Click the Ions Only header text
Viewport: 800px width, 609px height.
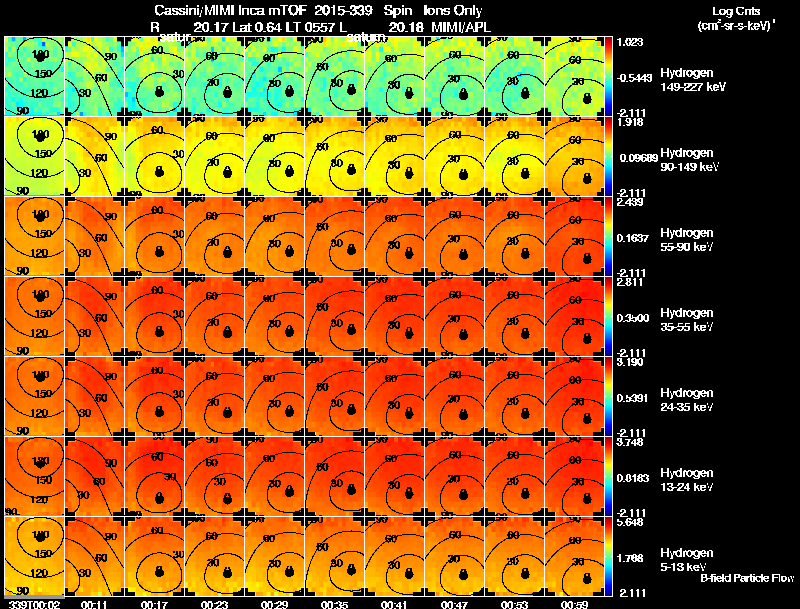tap(453, 11)
